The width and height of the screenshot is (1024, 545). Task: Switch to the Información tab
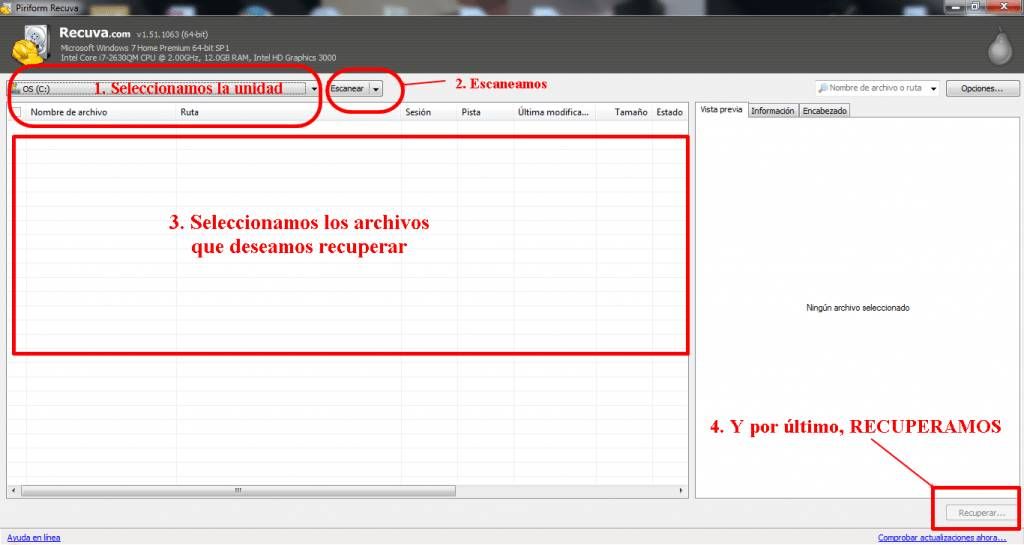pos(773,111)
